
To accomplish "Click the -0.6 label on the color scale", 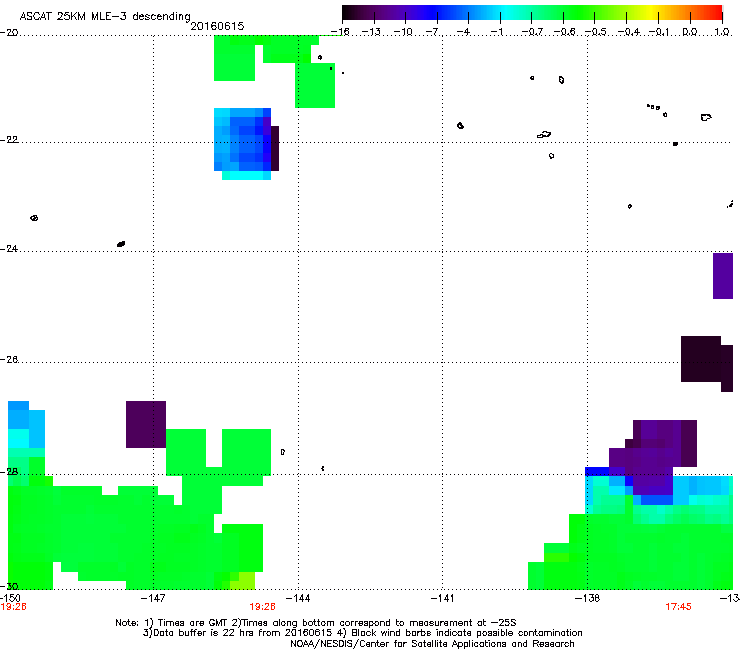I will pos(564,32).
